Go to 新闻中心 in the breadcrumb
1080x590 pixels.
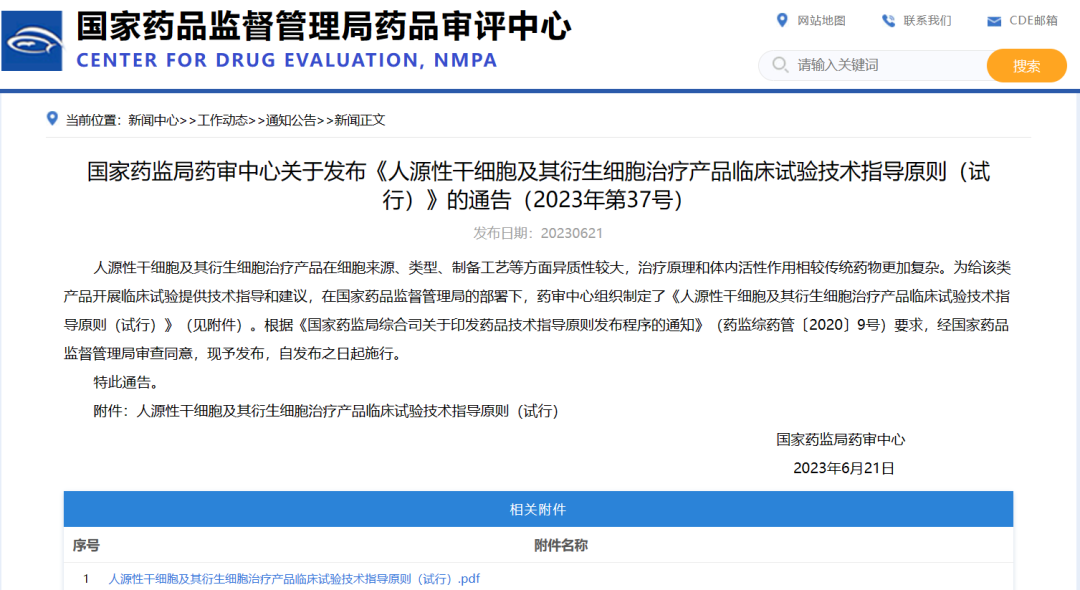click(x=153, y=120)
